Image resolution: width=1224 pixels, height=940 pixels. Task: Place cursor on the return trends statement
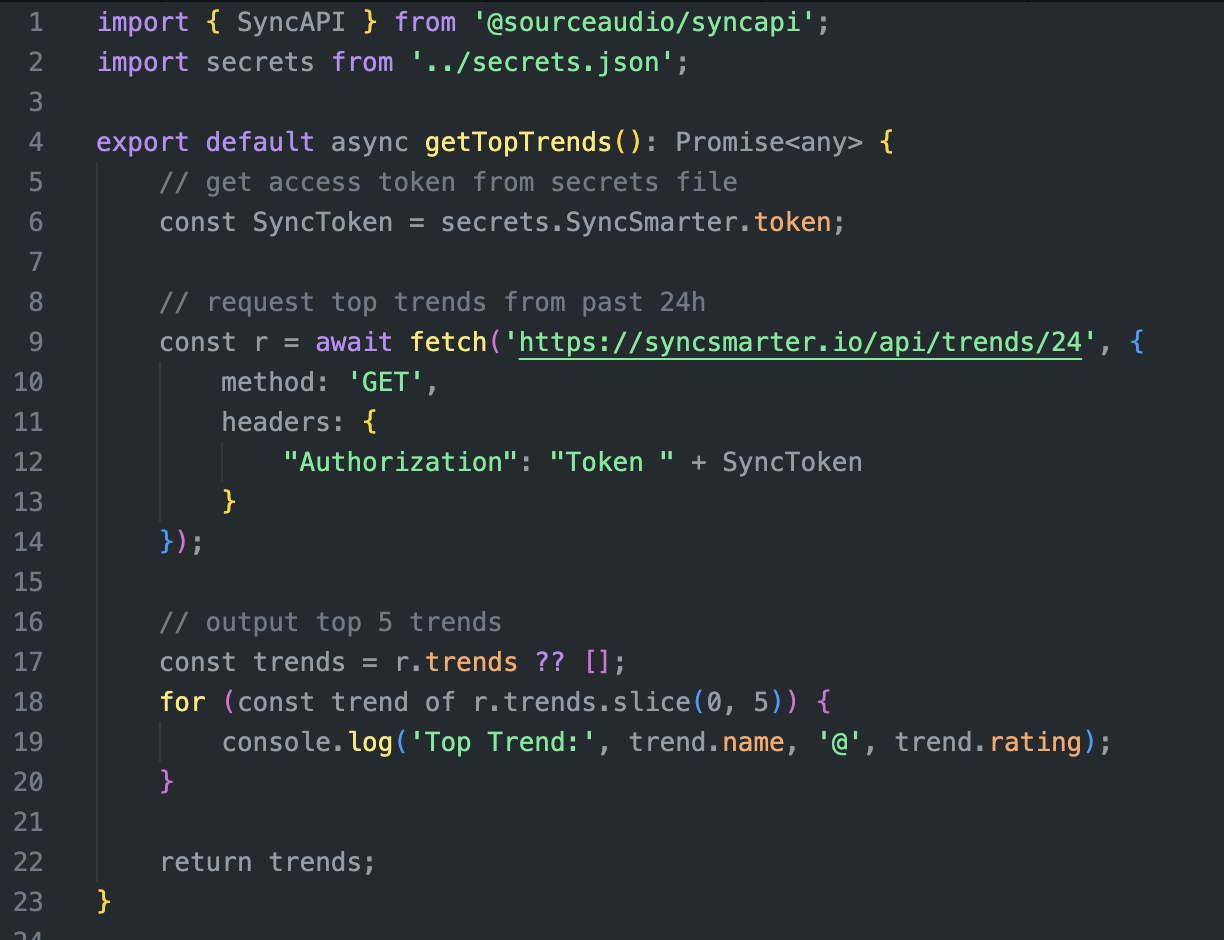click(x=267, y=862)
